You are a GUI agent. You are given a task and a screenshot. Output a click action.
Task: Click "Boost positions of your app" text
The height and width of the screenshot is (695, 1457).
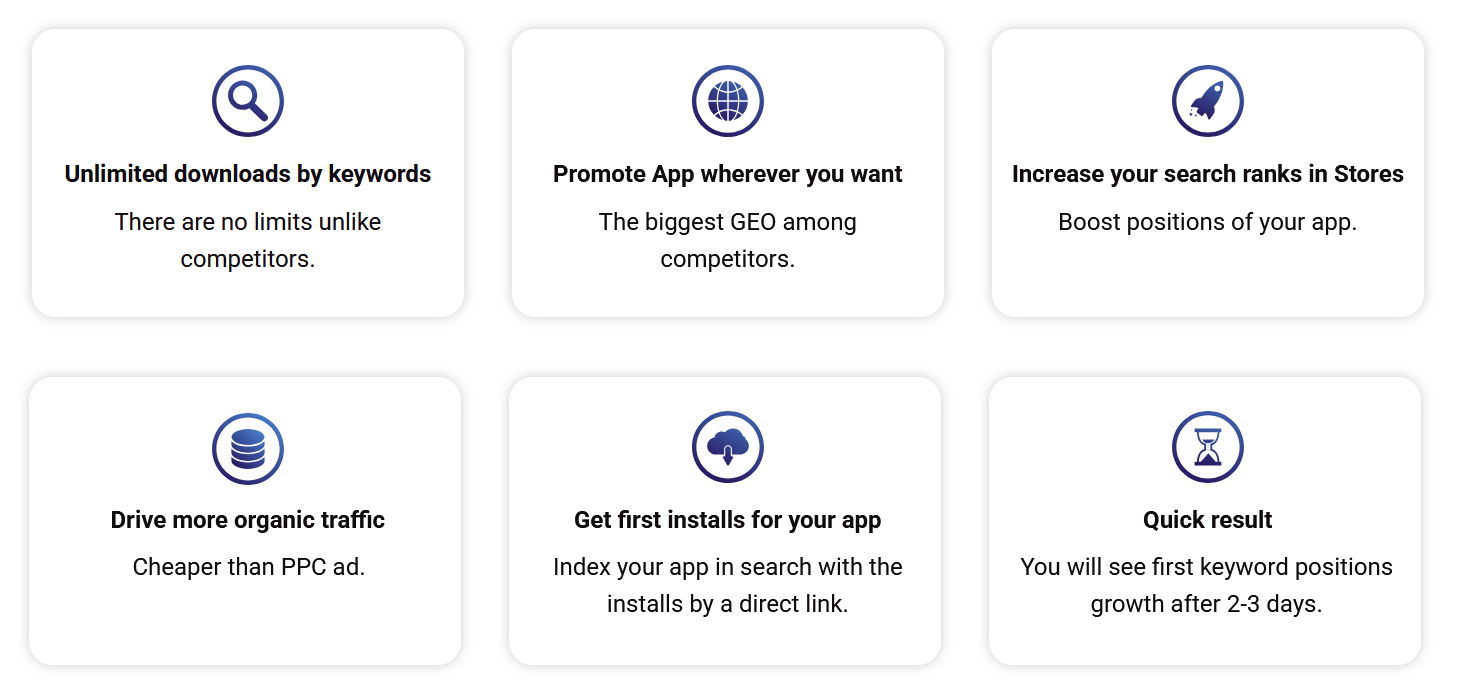1207,222
